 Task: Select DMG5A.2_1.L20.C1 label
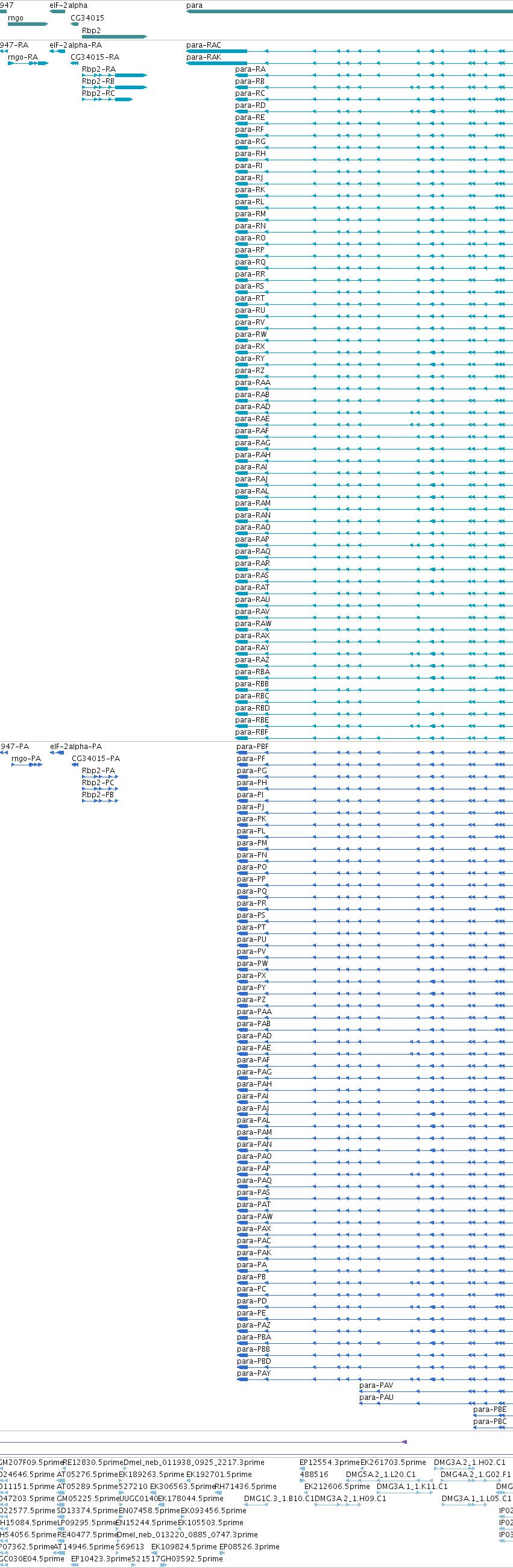pyautogui.click(x=380, y=1474)
